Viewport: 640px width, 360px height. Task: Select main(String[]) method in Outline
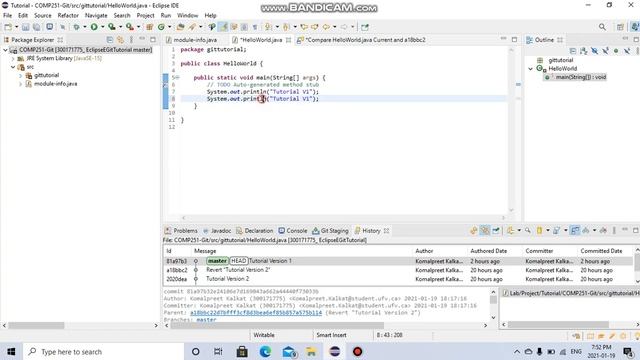576,77
